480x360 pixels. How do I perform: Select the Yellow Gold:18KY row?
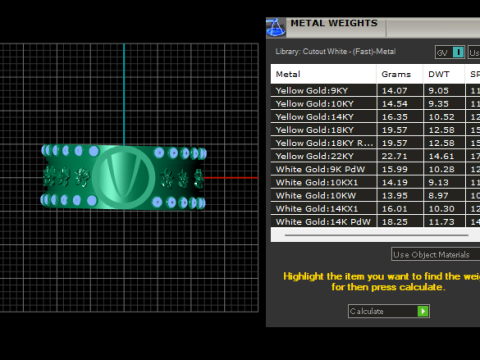[375, 130]
